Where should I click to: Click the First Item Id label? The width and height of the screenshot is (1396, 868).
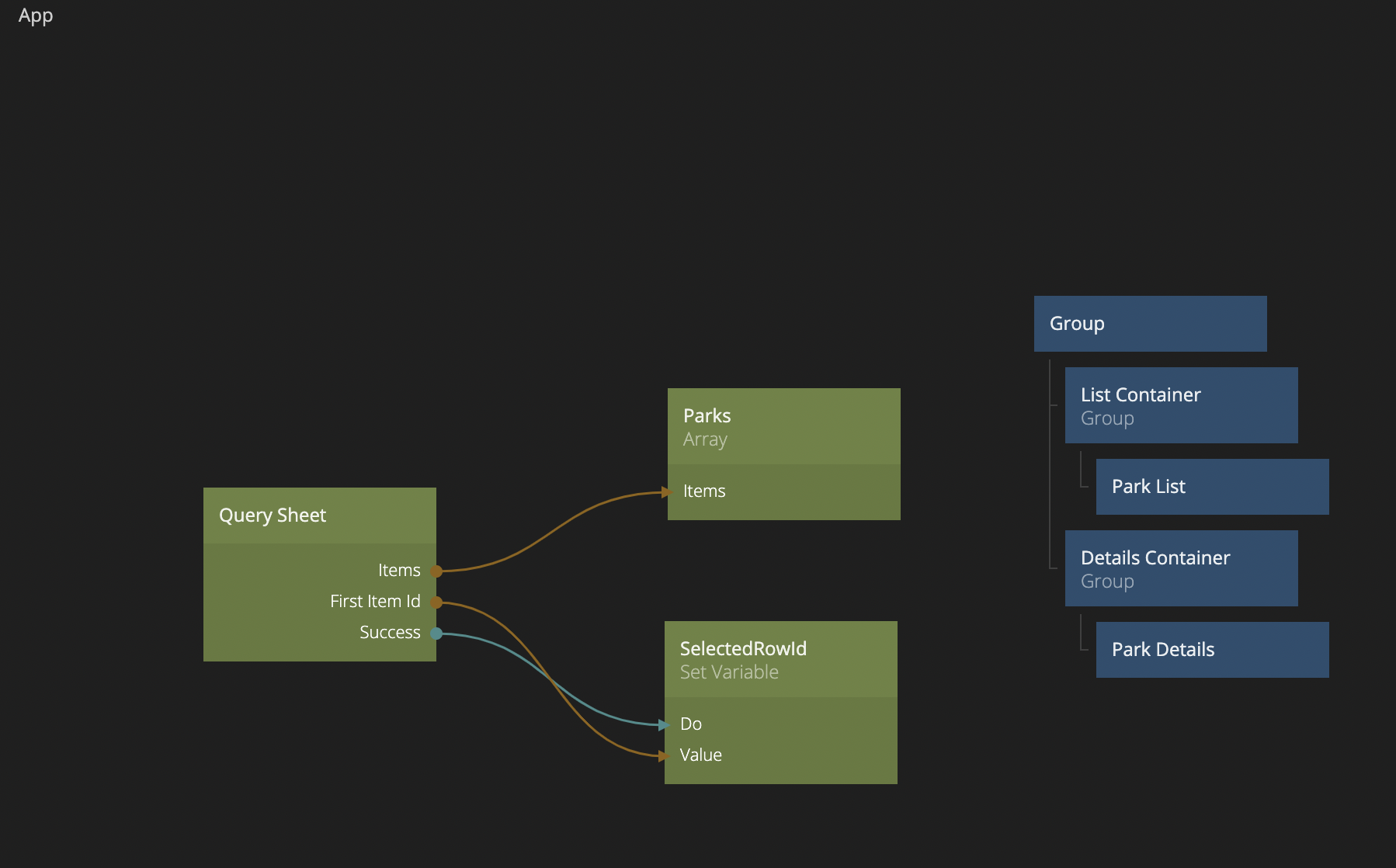point(375,602)
